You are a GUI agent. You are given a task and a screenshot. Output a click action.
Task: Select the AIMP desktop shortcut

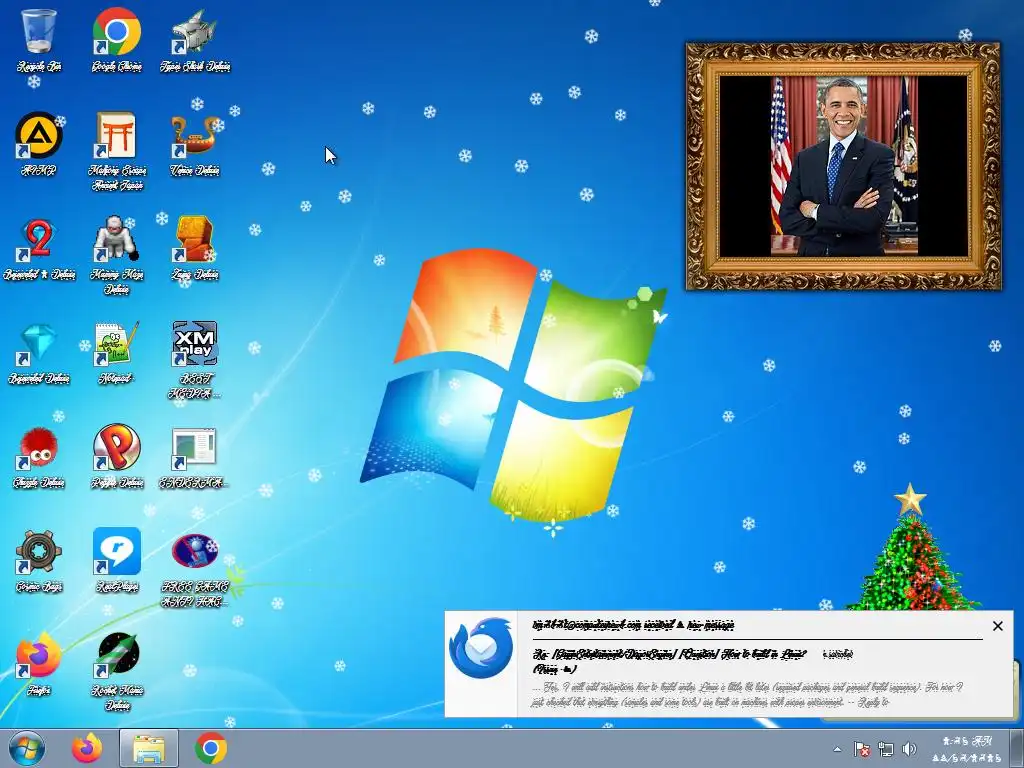pos(39,144)
